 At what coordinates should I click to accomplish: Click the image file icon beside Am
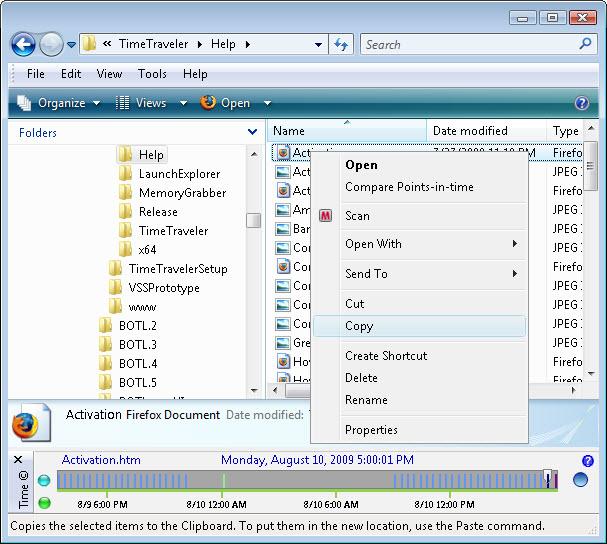tap(283, 210)
